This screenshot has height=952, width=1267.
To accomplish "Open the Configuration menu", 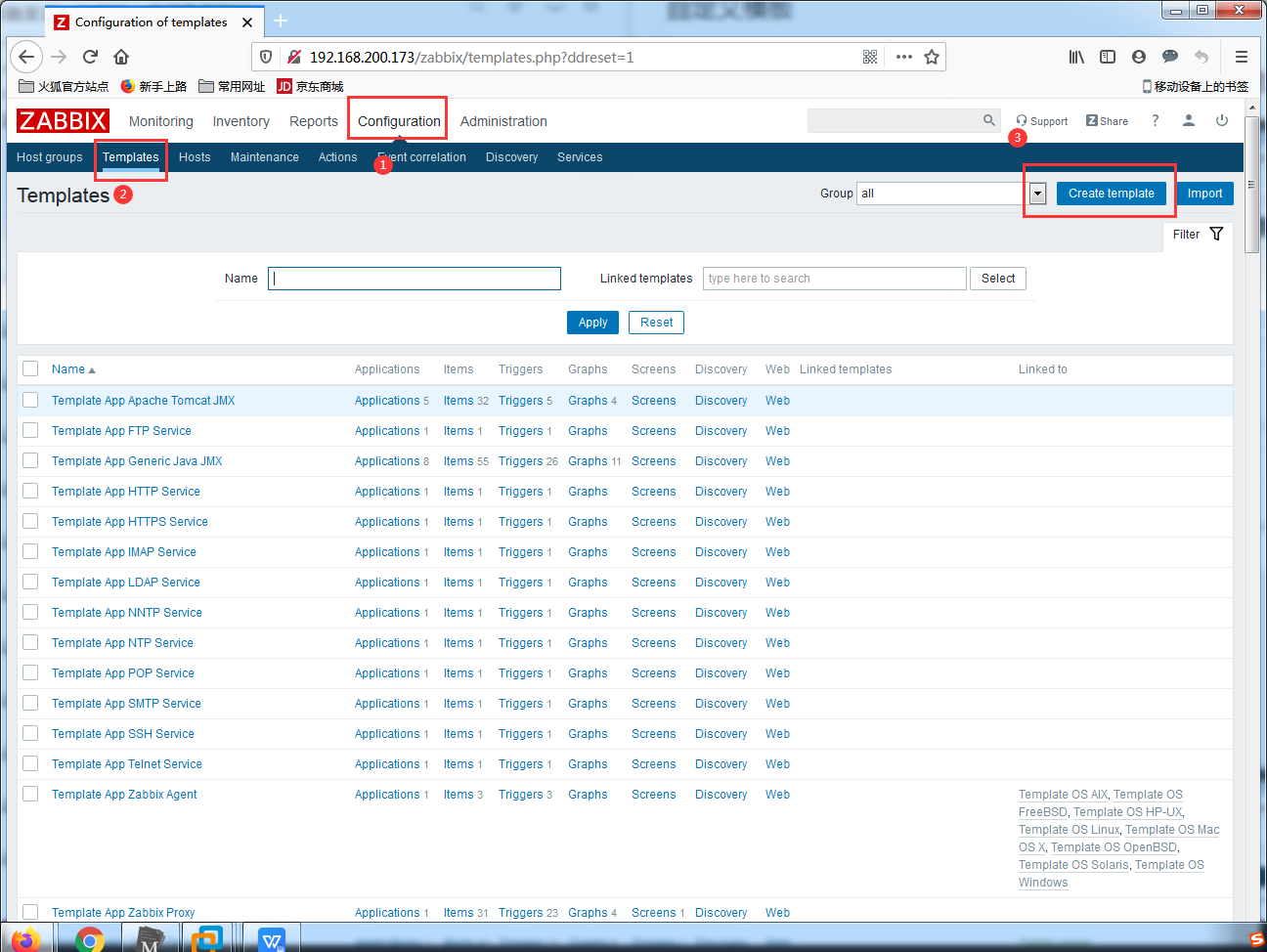I will click(399, 121).
